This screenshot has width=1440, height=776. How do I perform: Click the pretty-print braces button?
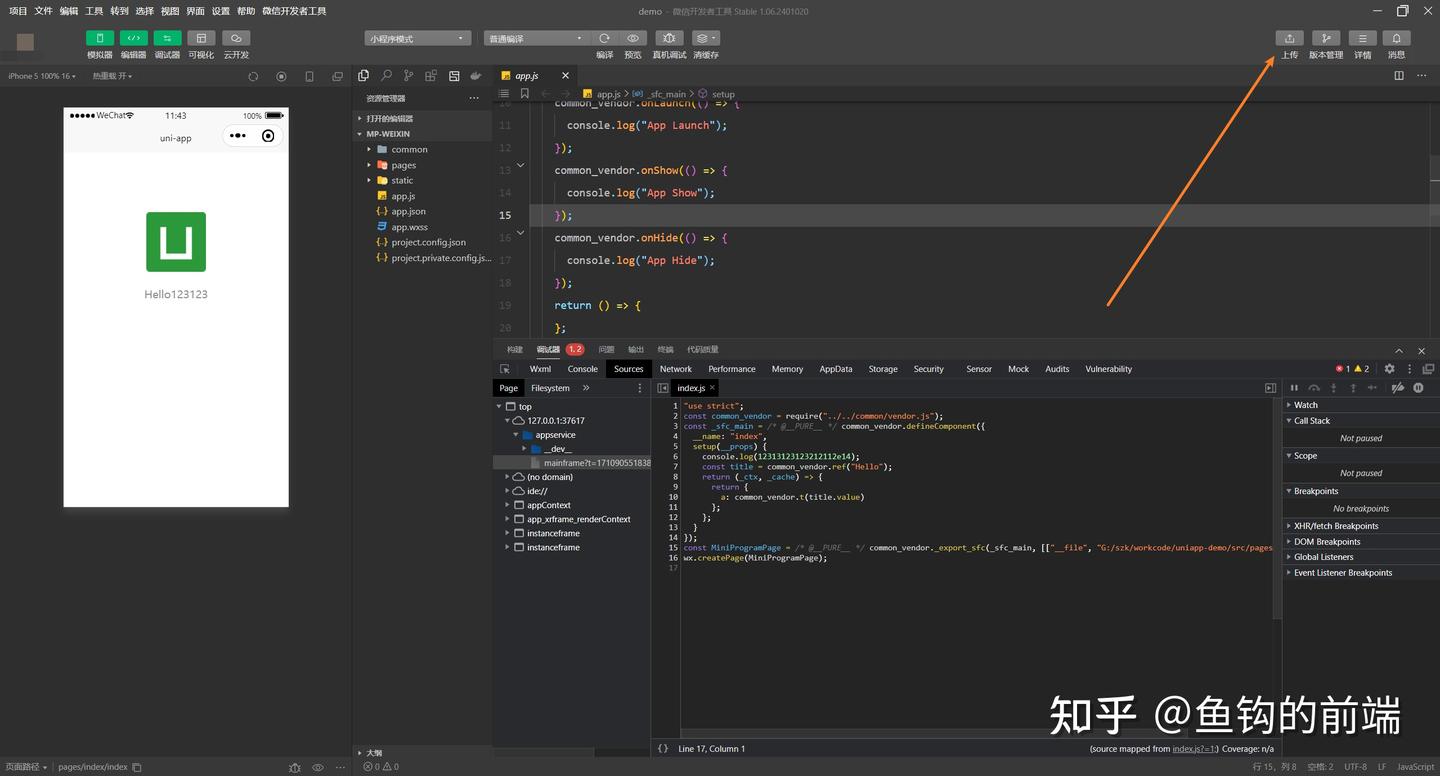662,748
